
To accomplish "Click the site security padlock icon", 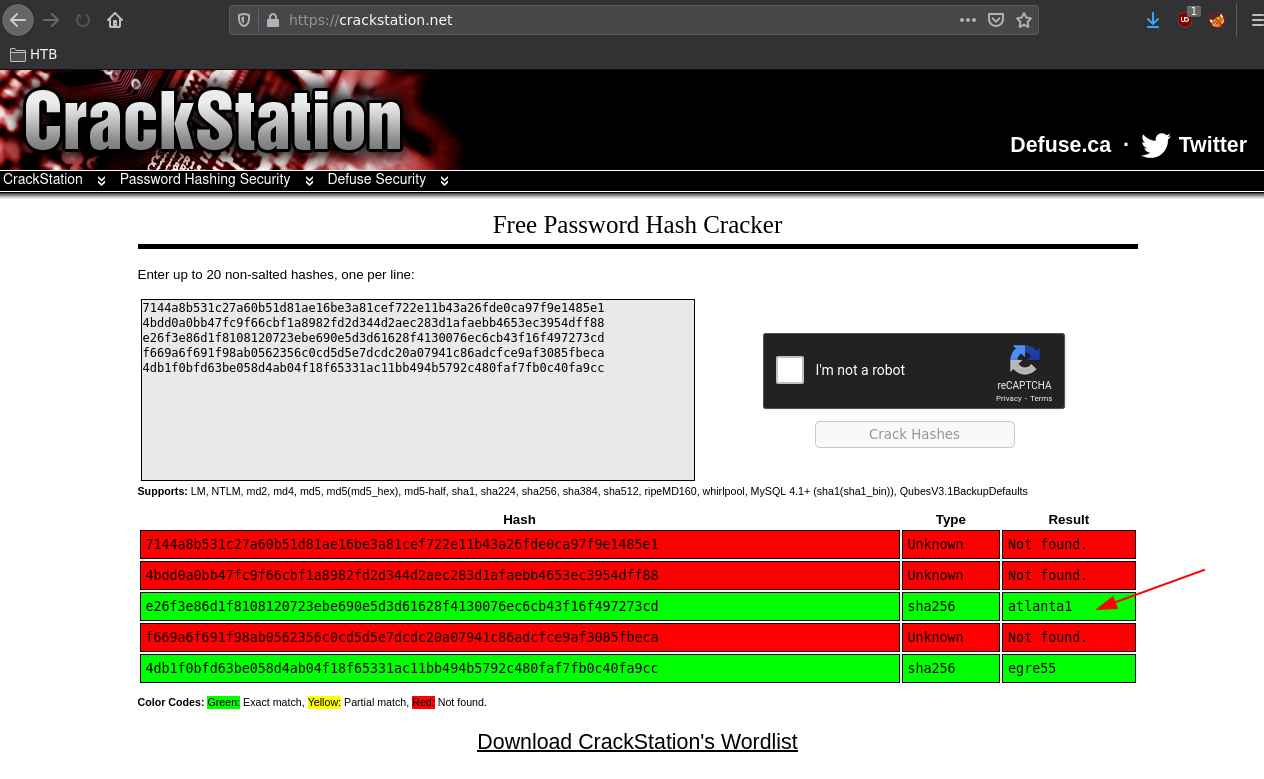I will (x=272, y=20).
